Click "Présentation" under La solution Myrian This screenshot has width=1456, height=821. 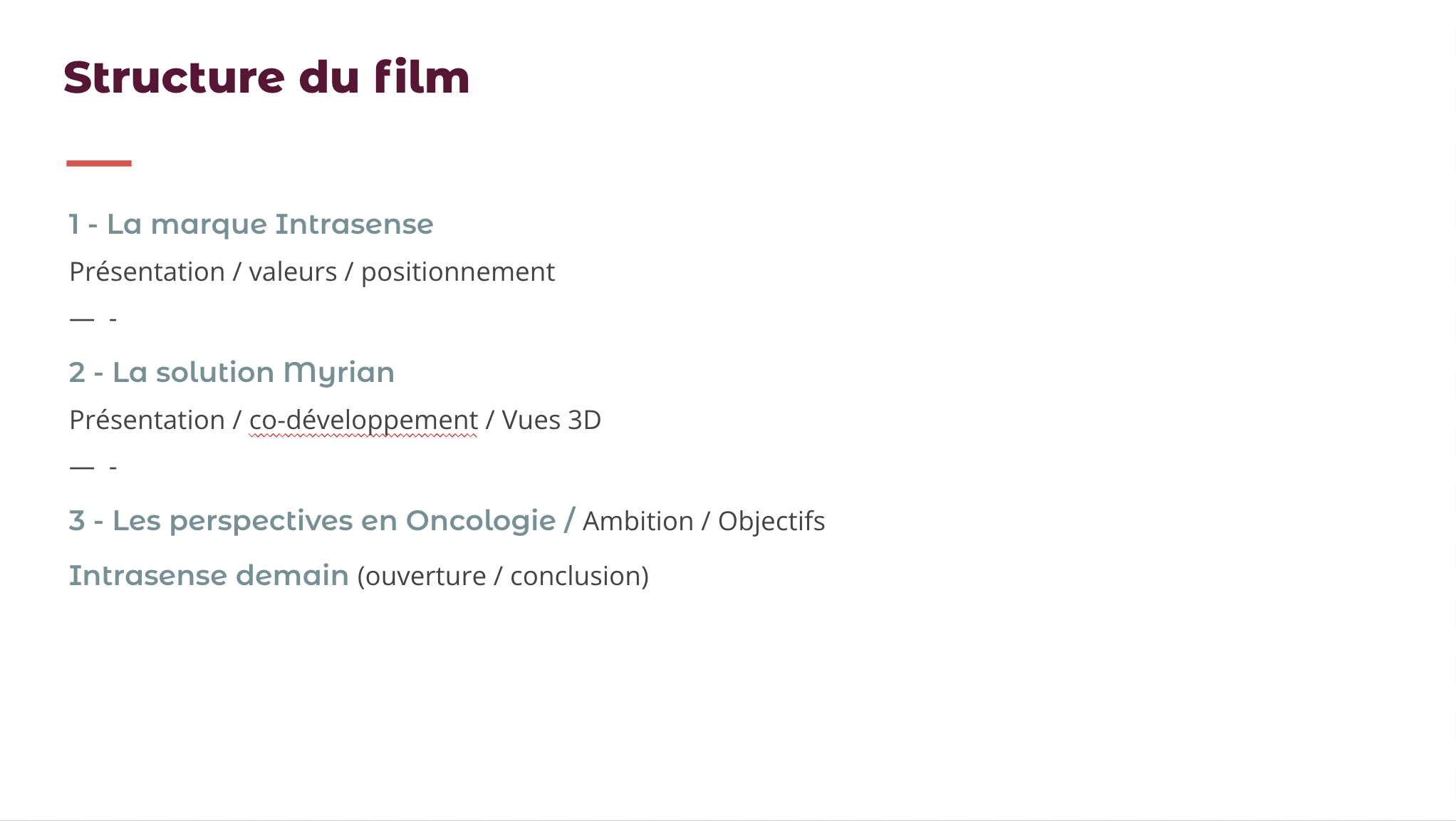[147, 420]
